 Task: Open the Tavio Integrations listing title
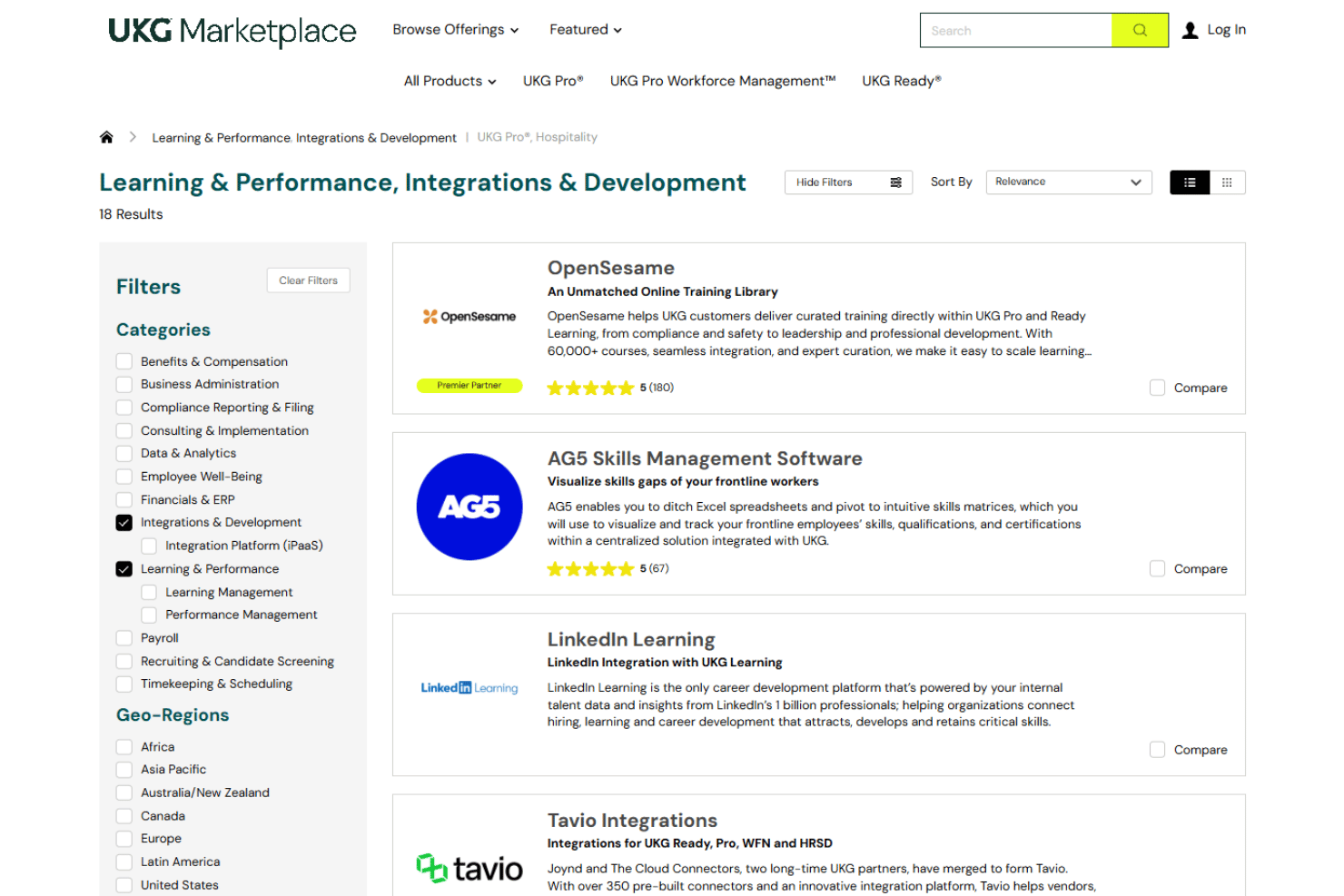[632, 821]
